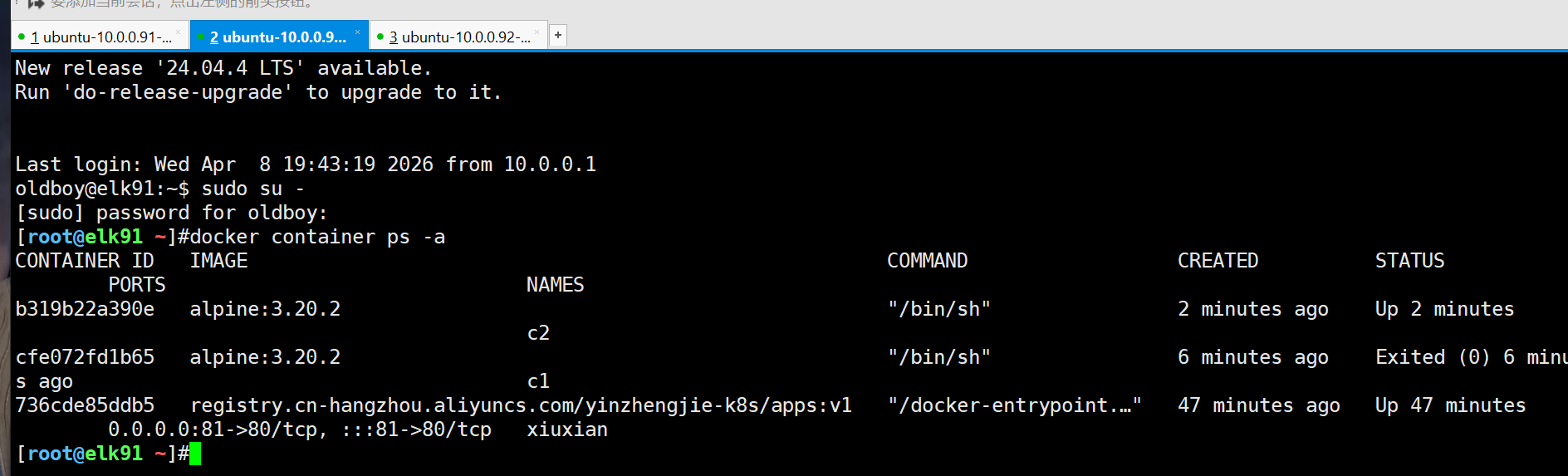Image resolution: width=1568 pixels, height=476 pixels.
Task: Click the container name xiuxian
Action: pyautogui.click(x=567, y=429)
